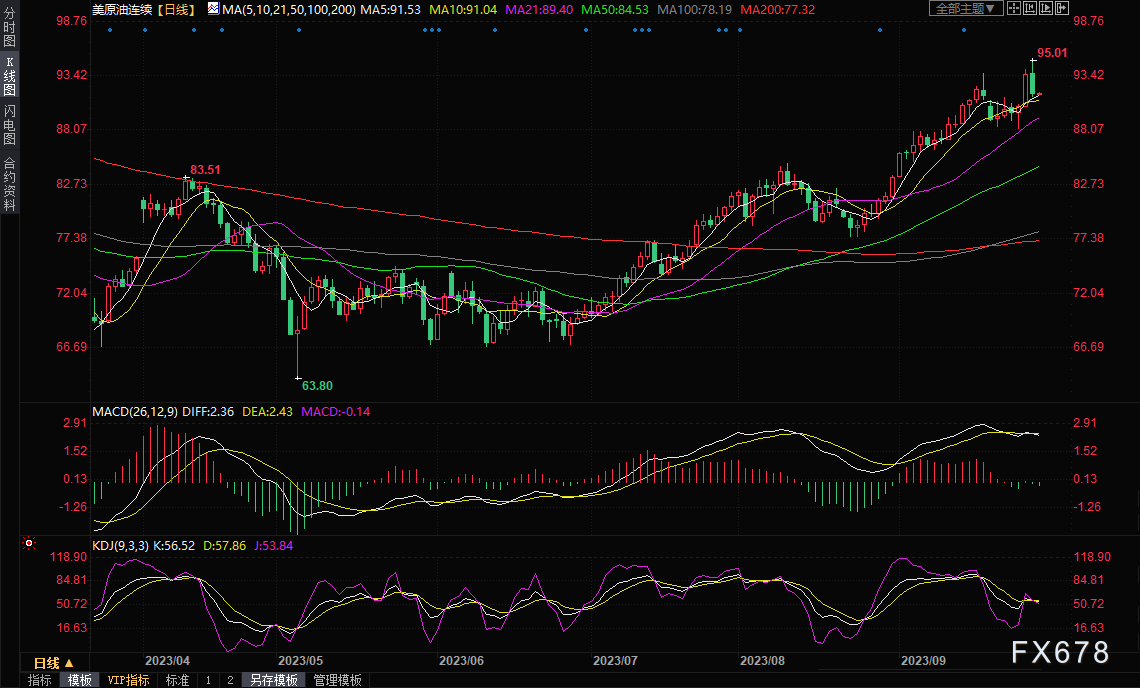Click the MACD(26,12,9) indicator label

135,412
